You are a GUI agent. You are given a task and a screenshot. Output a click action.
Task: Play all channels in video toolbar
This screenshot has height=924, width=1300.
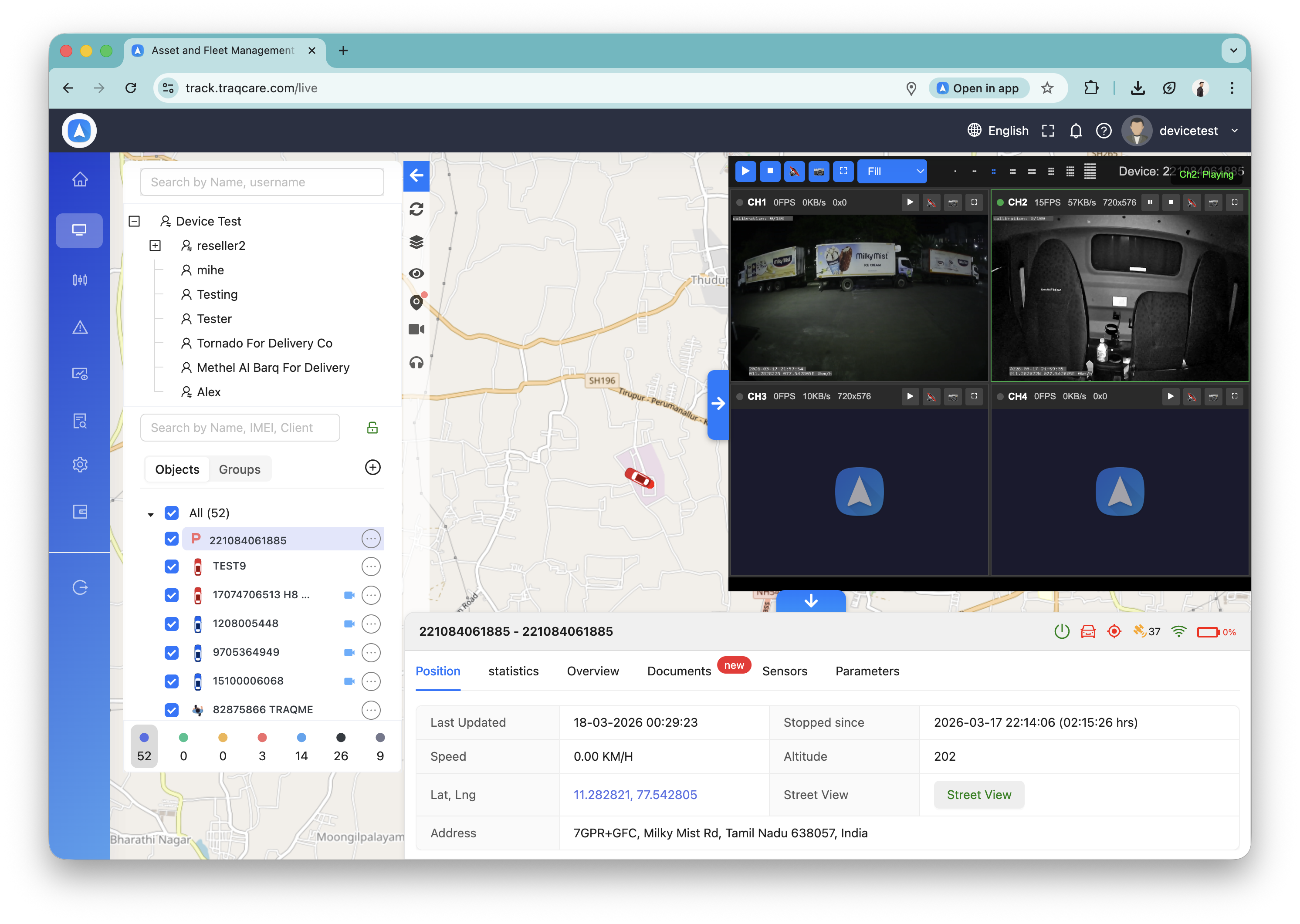point(745,171)
